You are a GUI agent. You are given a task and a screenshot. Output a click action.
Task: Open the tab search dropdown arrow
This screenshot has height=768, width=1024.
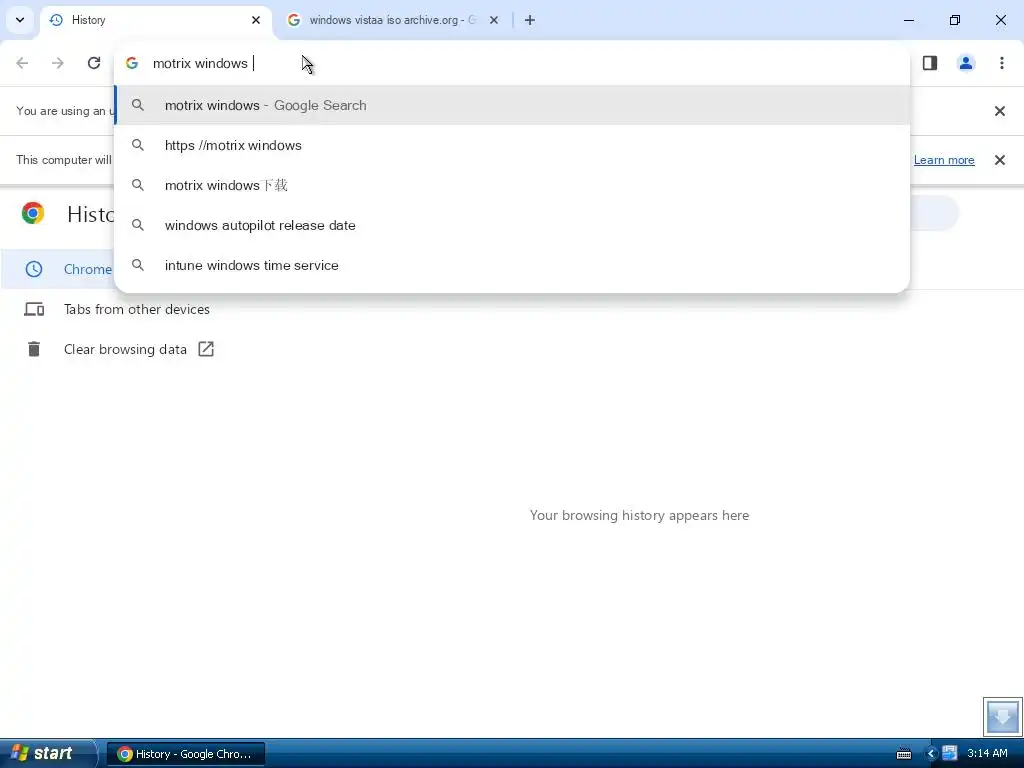[x=20, y=20]
